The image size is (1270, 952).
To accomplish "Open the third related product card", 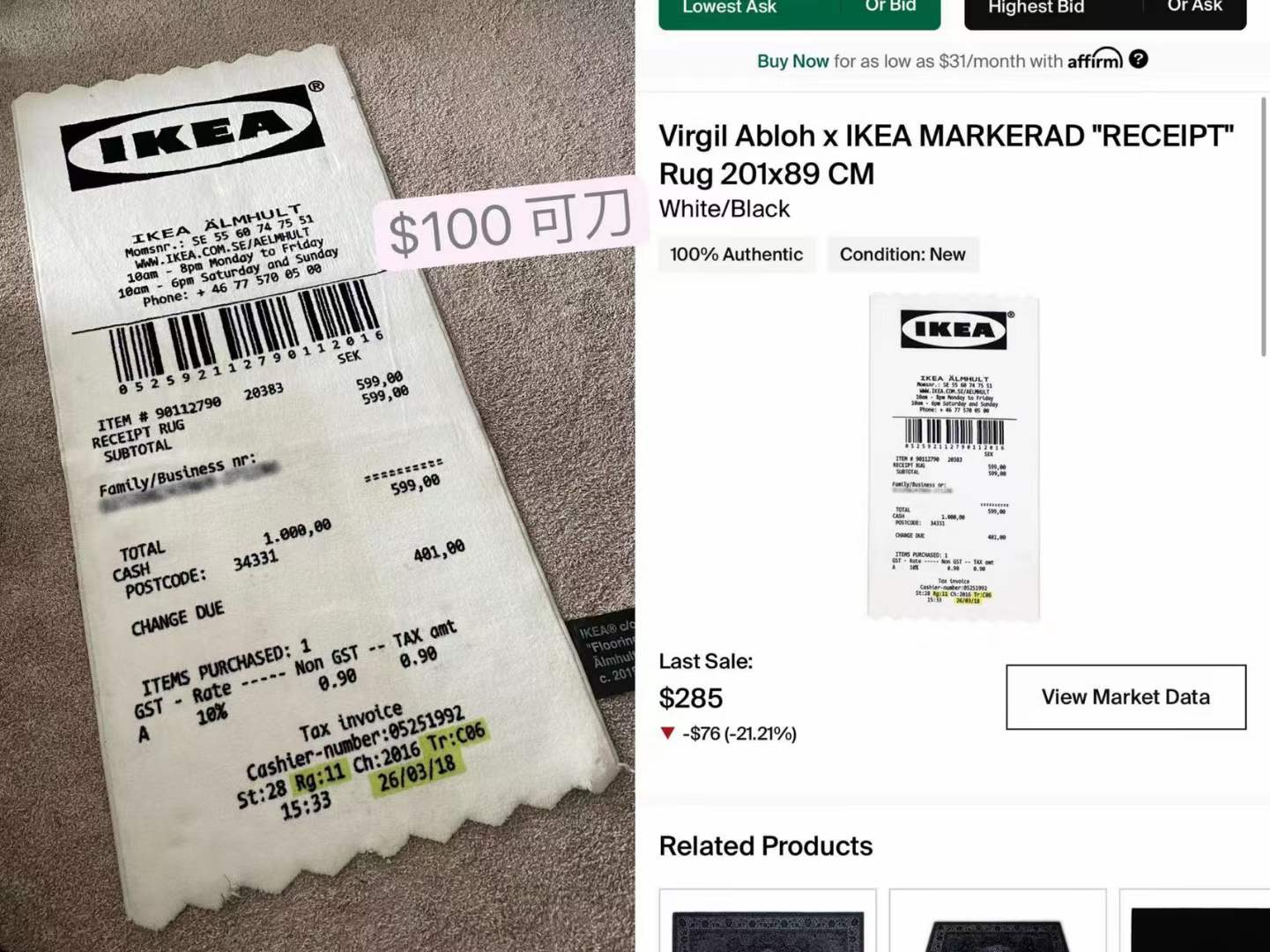I will click(x=1195, y=920).
